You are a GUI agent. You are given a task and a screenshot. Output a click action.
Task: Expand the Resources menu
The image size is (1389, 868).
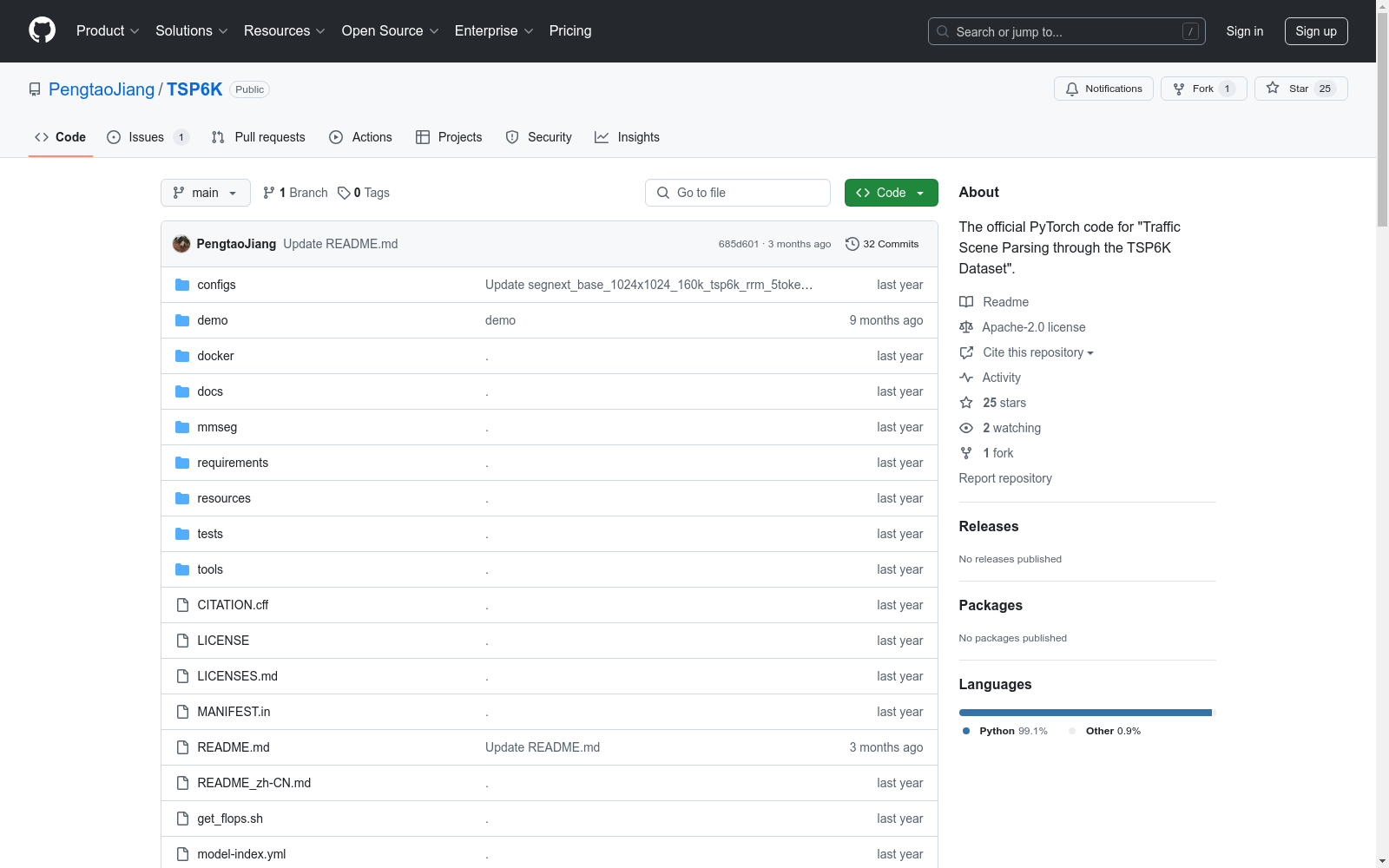pyautogui.click(x=285, y=31)
